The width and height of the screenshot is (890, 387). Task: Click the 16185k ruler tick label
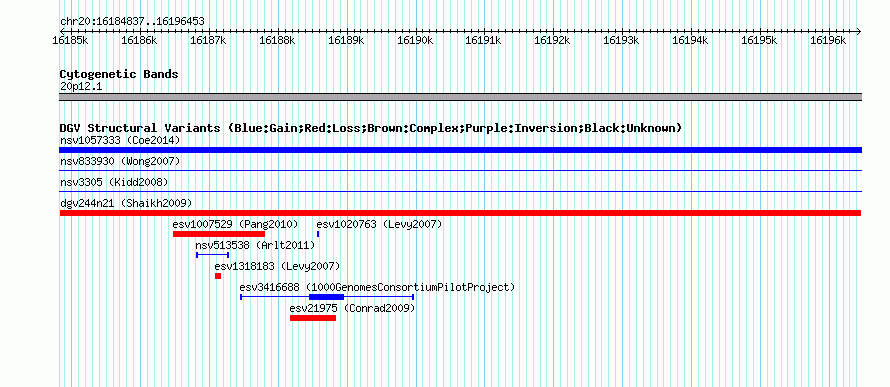tap(70, 40)
